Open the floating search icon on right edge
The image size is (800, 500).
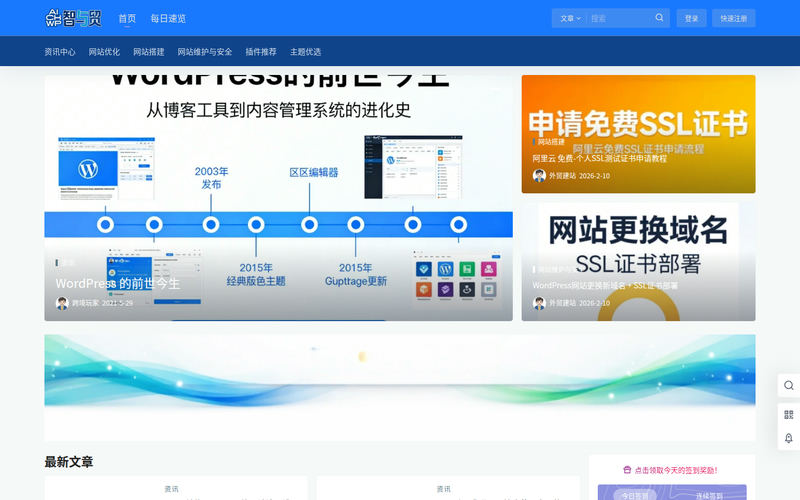[788, 385]
